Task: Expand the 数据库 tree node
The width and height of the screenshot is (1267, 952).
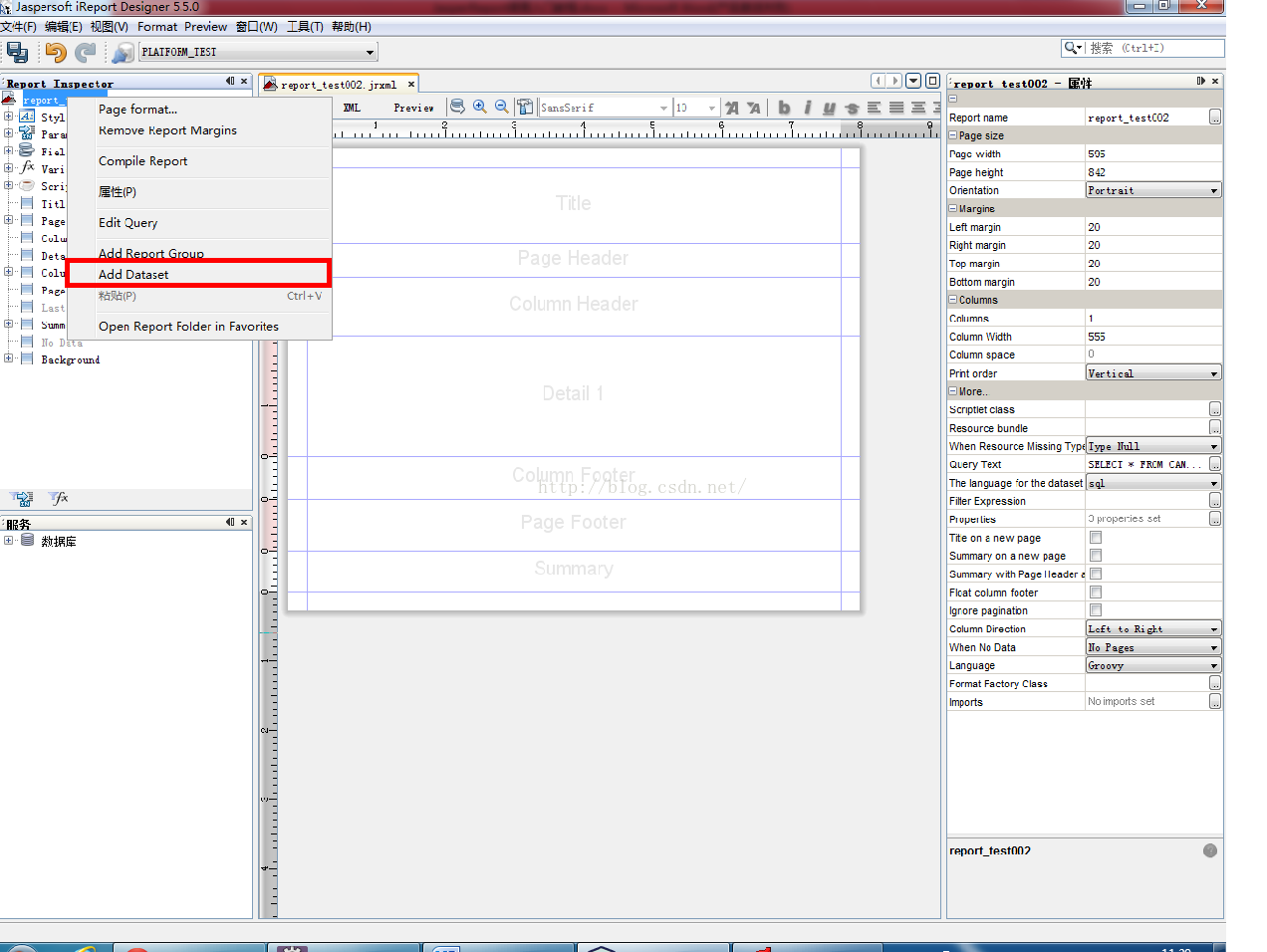Action: click(9, 541)
